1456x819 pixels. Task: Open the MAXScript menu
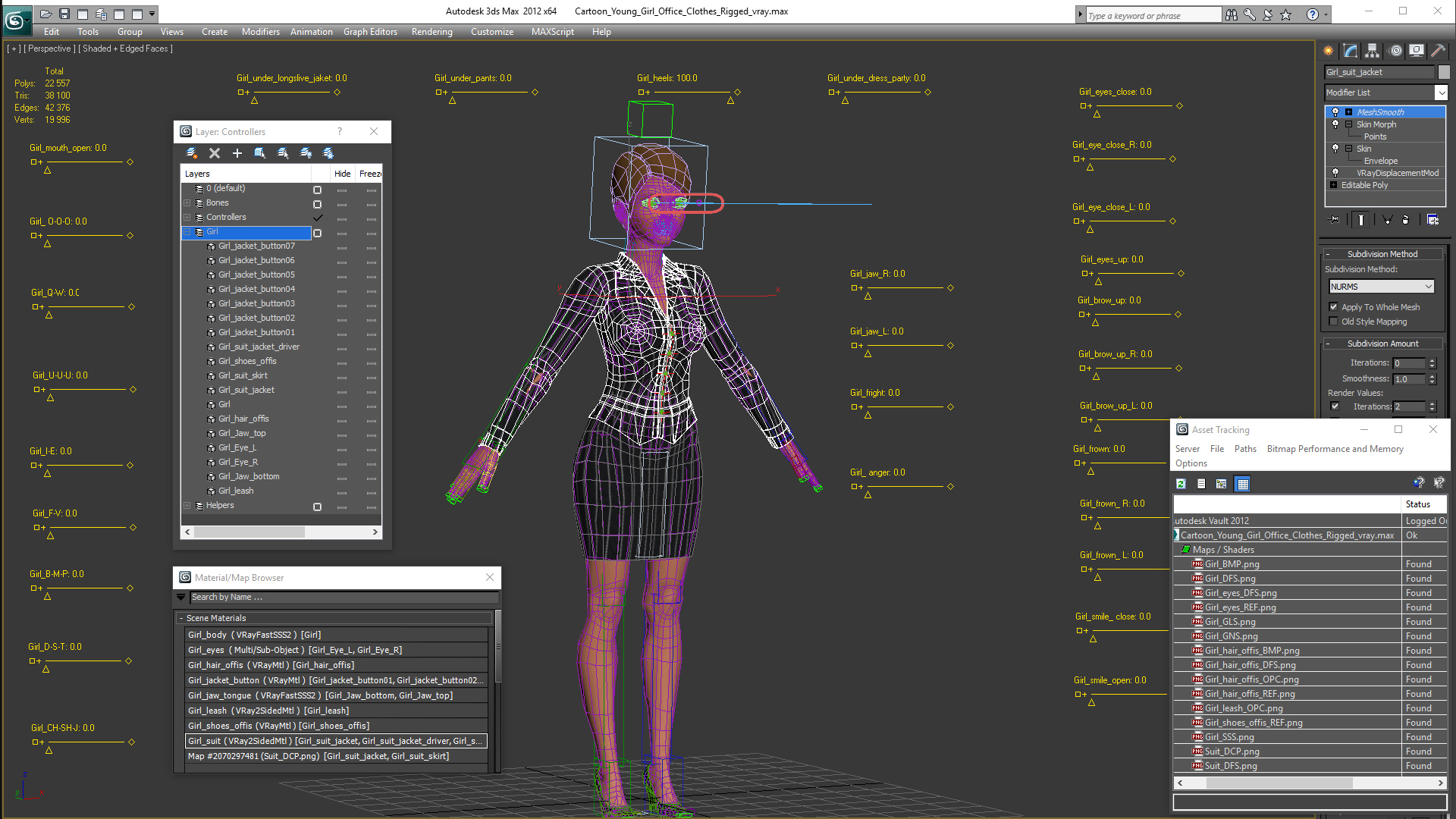point(552,32)
